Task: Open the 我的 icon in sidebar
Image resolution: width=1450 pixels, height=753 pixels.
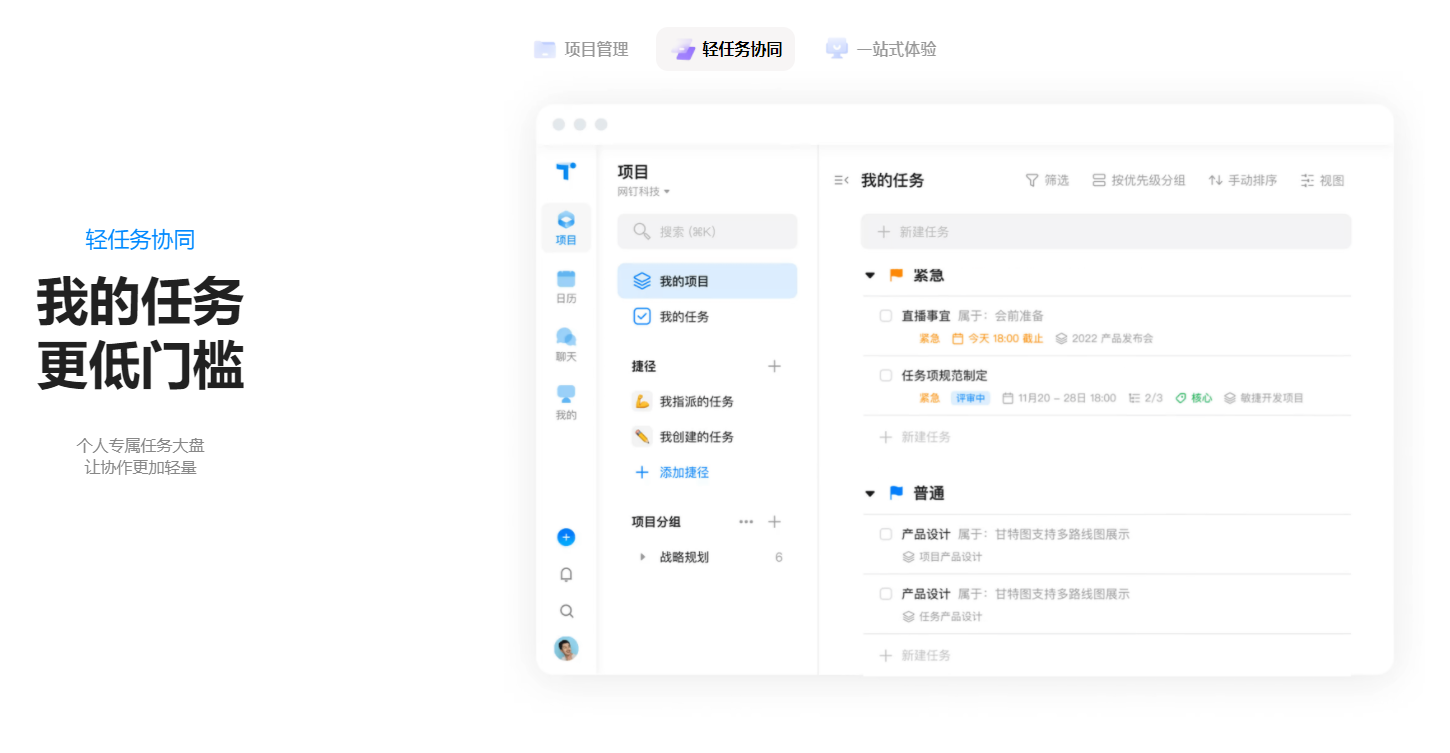Action: (566, 402)
